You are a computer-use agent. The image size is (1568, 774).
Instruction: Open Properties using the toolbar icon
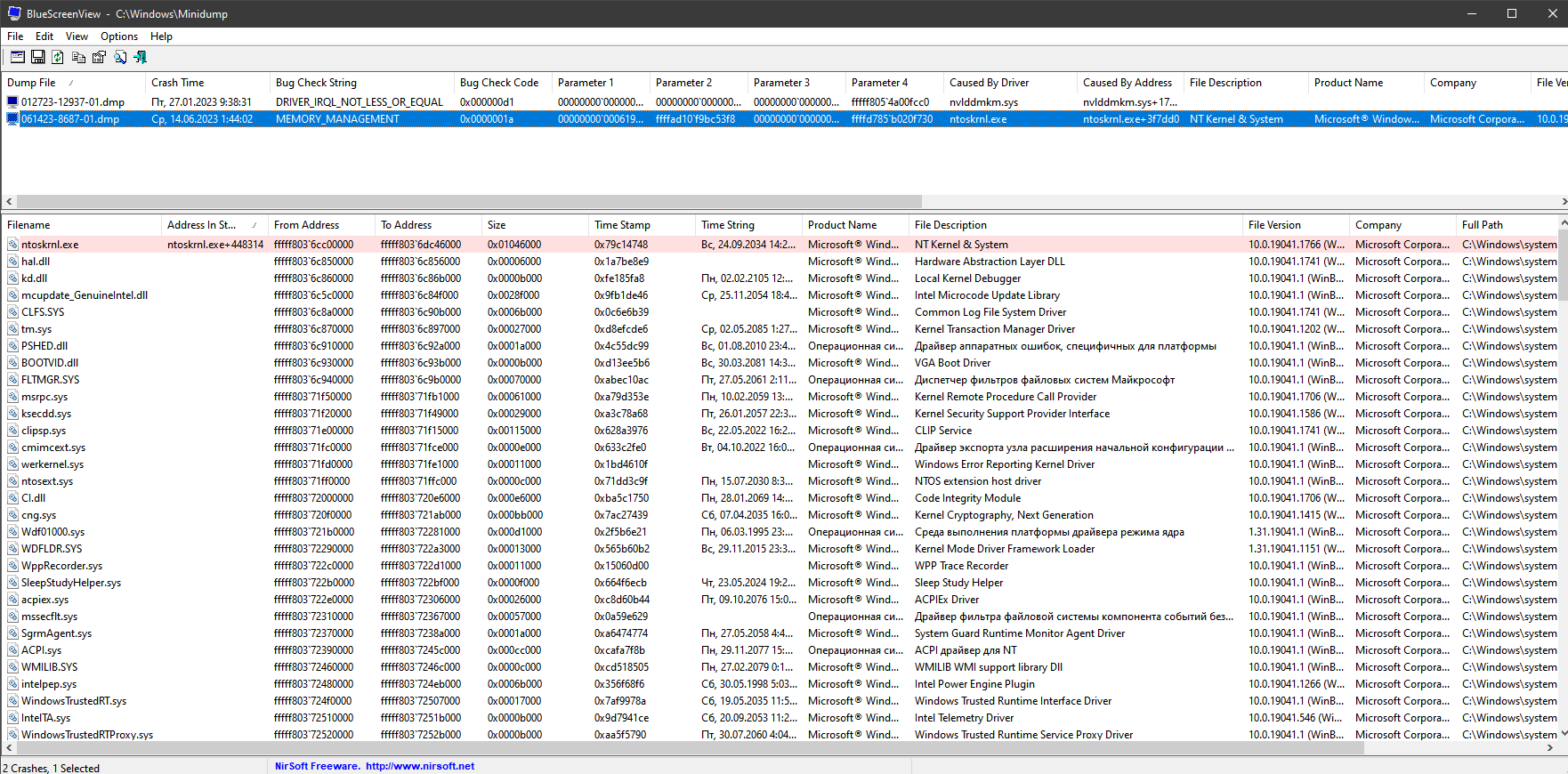click(99, 57)
